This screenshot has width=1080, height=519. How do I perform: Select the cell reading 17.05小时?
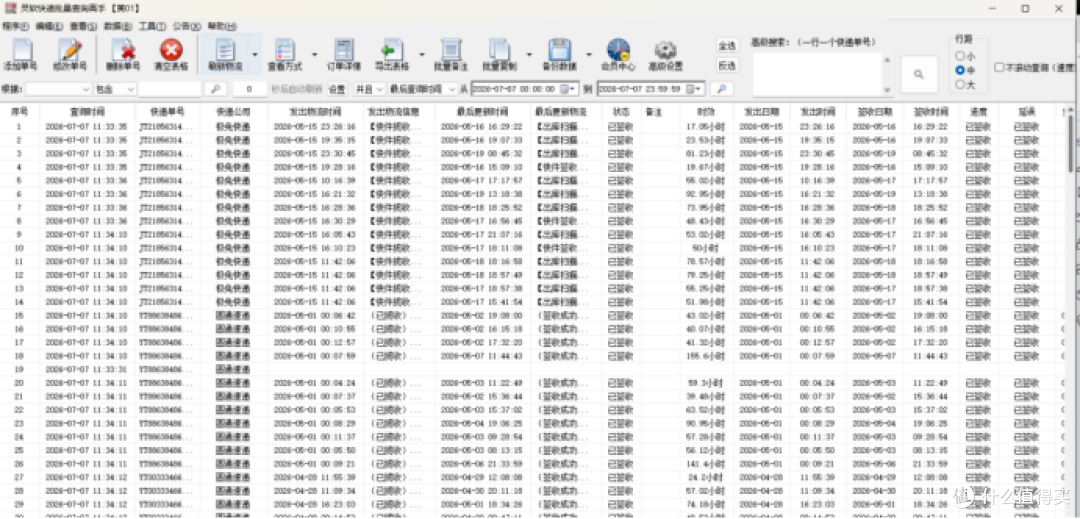point(706,127)
